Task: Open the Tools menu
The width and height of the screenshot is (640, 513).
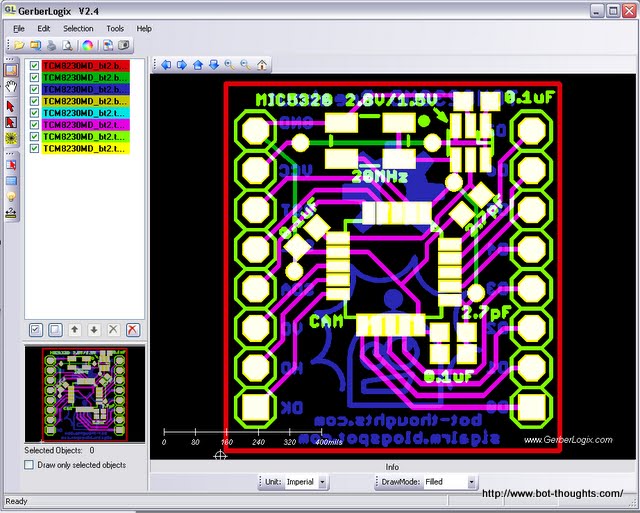Action: 115,29
